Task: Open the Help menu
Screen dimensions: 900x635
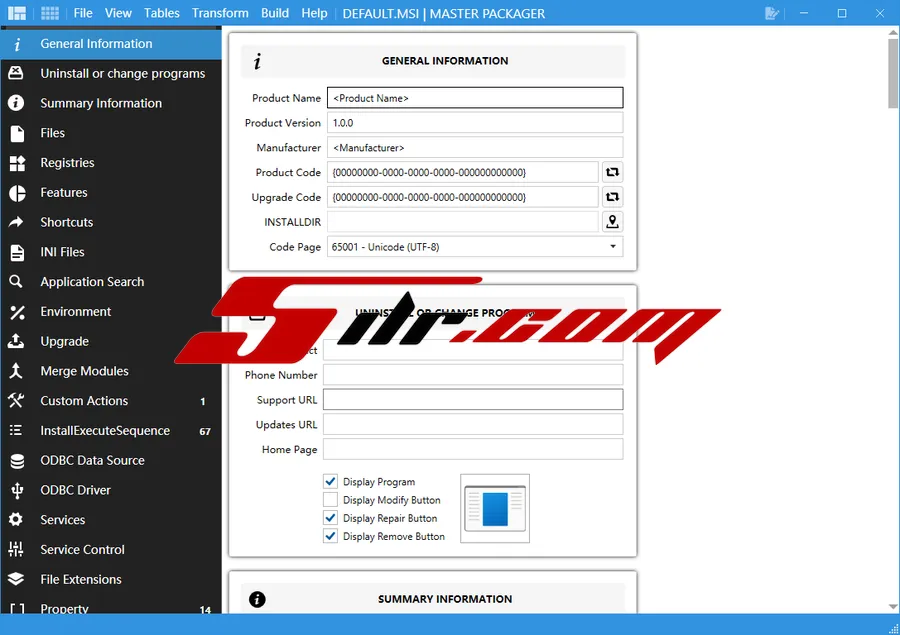Action: [x=314, y=13]
